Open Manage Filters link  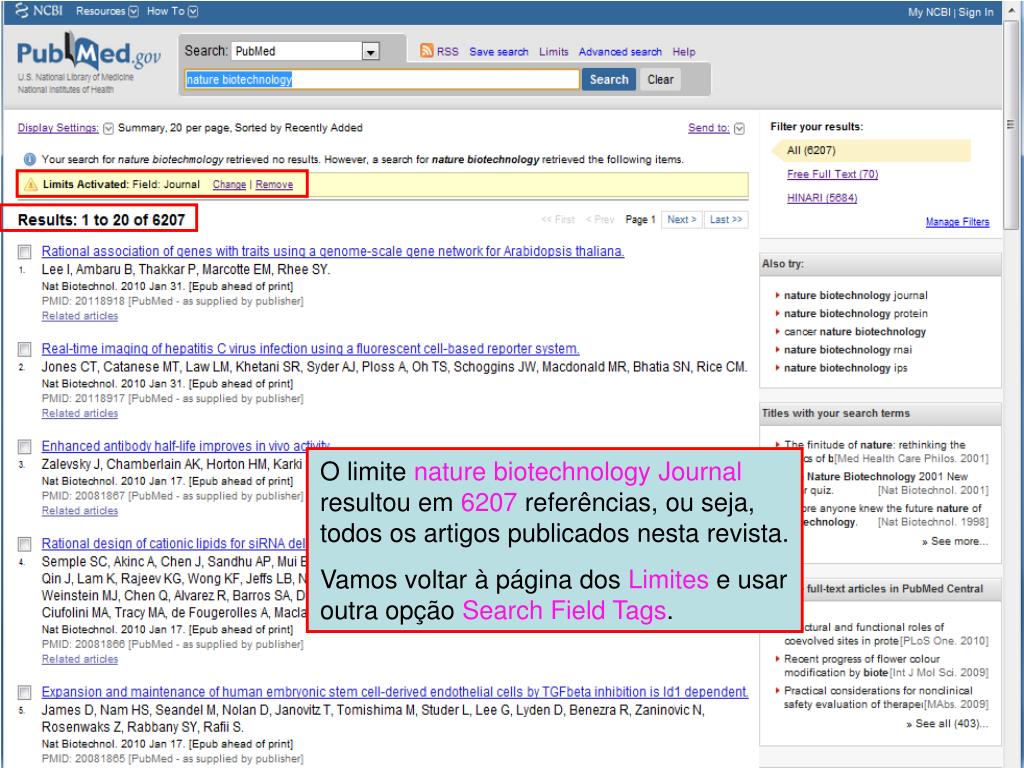957,222
